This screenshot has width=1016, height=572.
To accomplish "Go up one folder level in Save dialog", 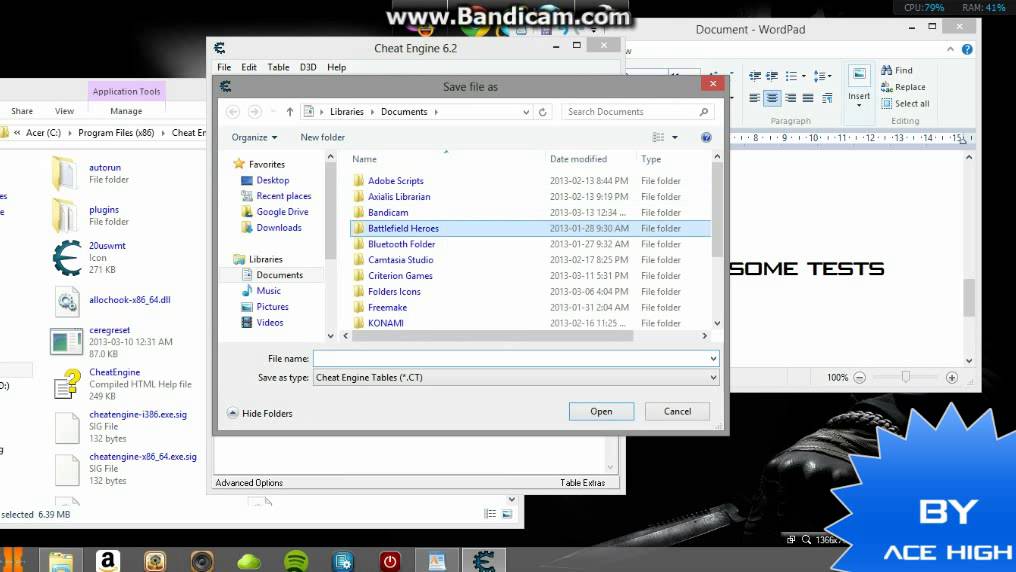I will click(x=290, y=112).
